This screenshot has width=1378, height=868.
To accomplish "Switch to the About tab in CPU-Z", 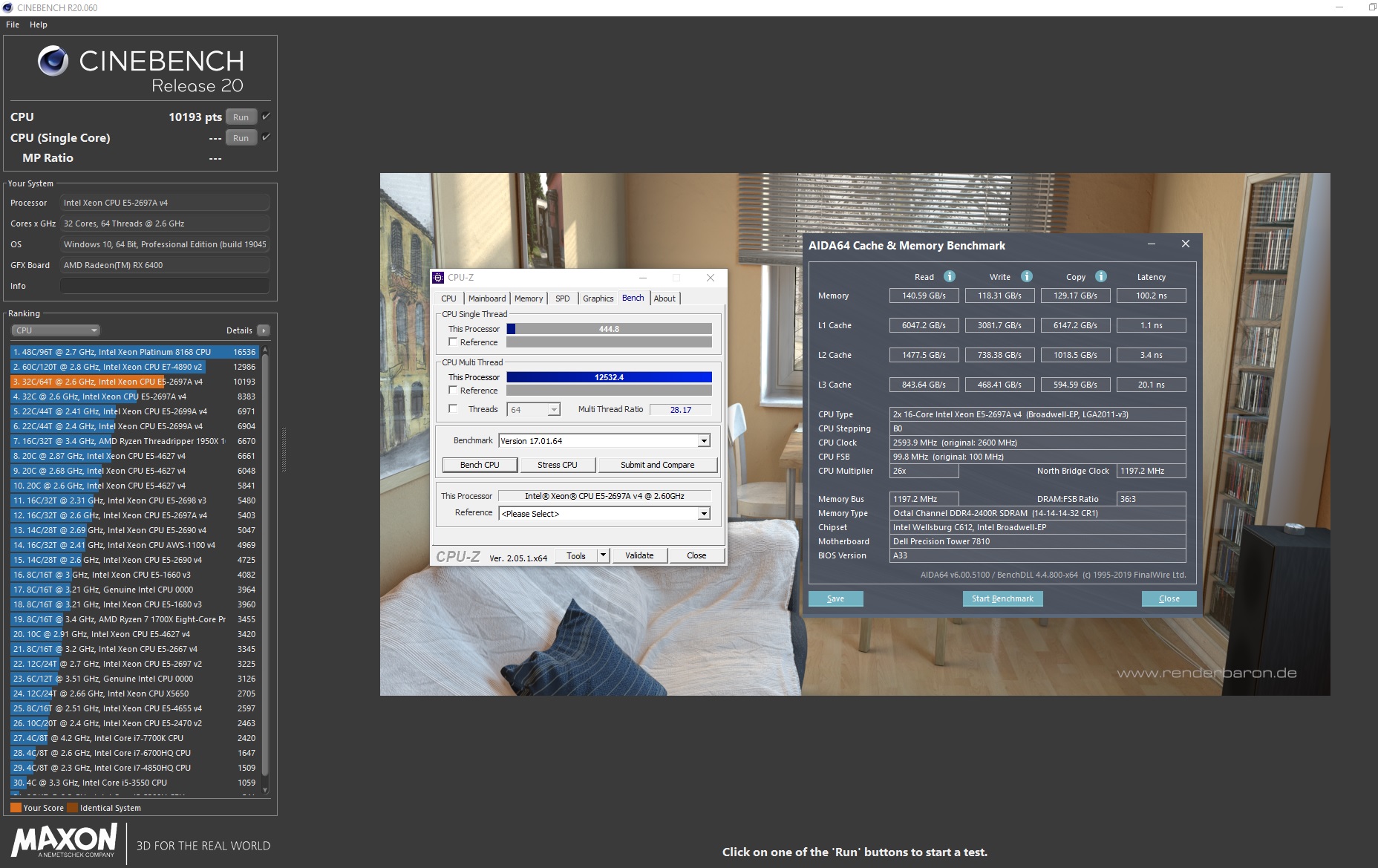I will pos(664,298).
